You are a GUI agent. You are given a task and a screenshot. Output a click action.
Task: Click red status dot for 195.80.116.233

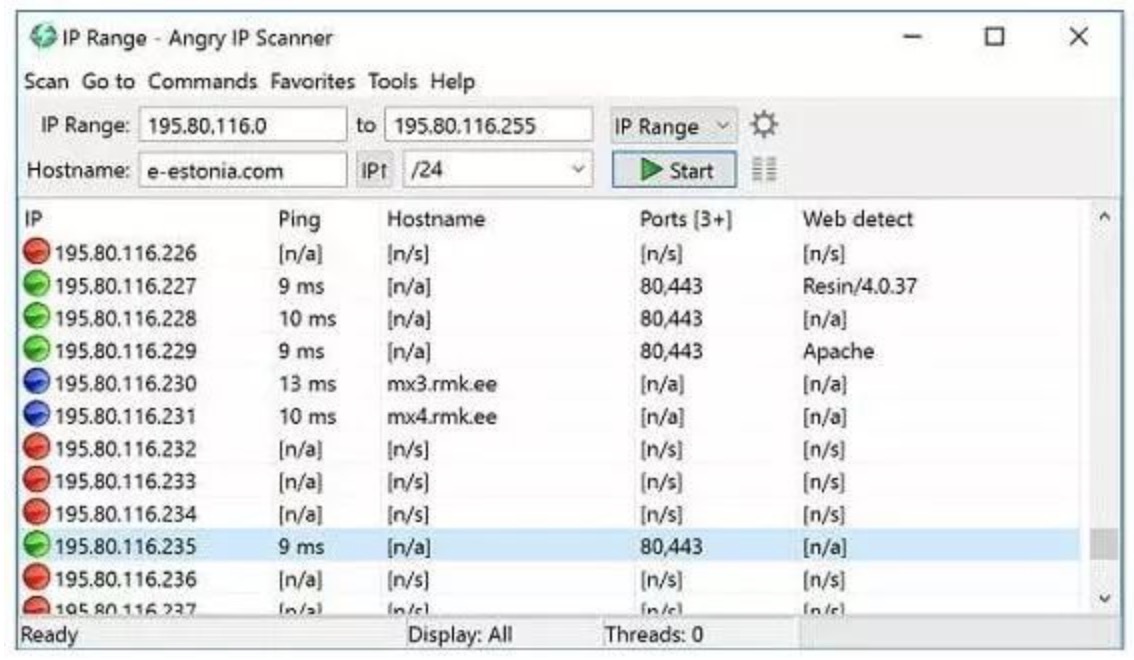[36, 480]
